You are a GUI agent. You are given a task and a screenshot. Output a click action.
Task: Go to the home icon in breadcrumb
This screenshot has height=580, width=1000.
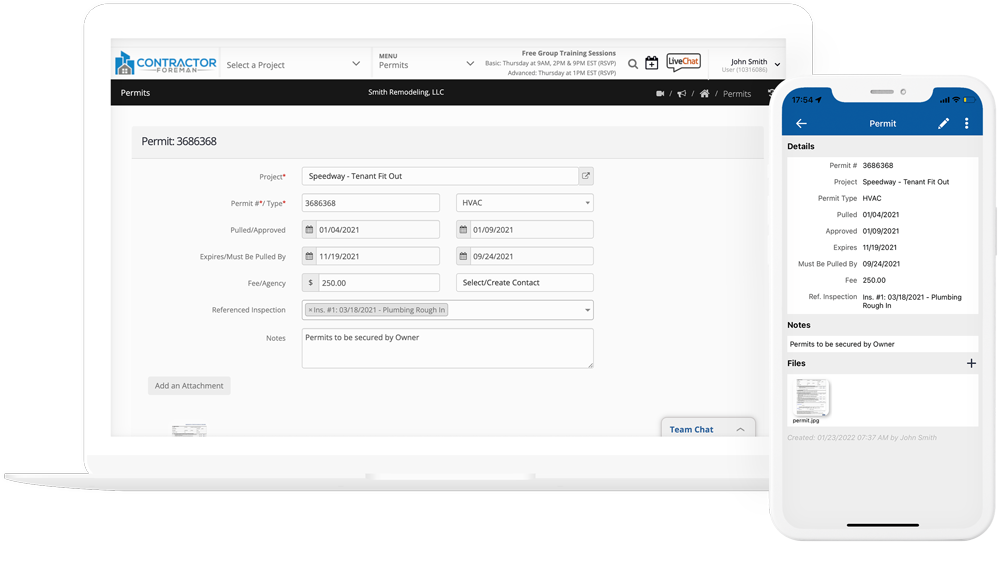pyautogui.click(x=705, y=94)
